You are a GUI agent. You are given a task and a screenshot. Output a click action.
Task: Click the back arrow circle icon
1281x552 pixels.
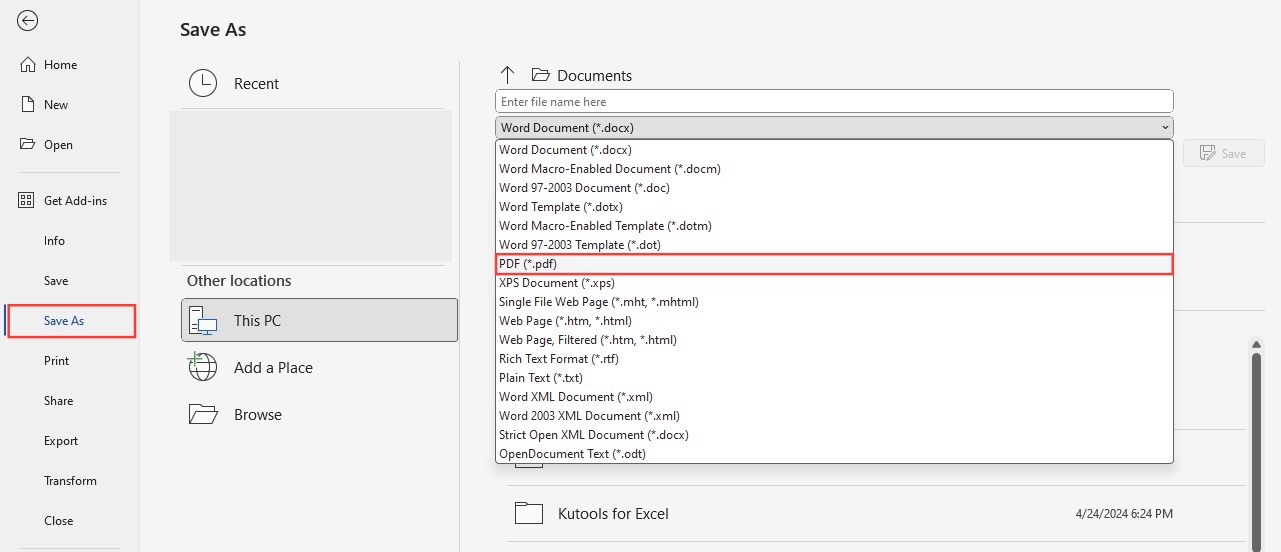(x=28, y=20)
